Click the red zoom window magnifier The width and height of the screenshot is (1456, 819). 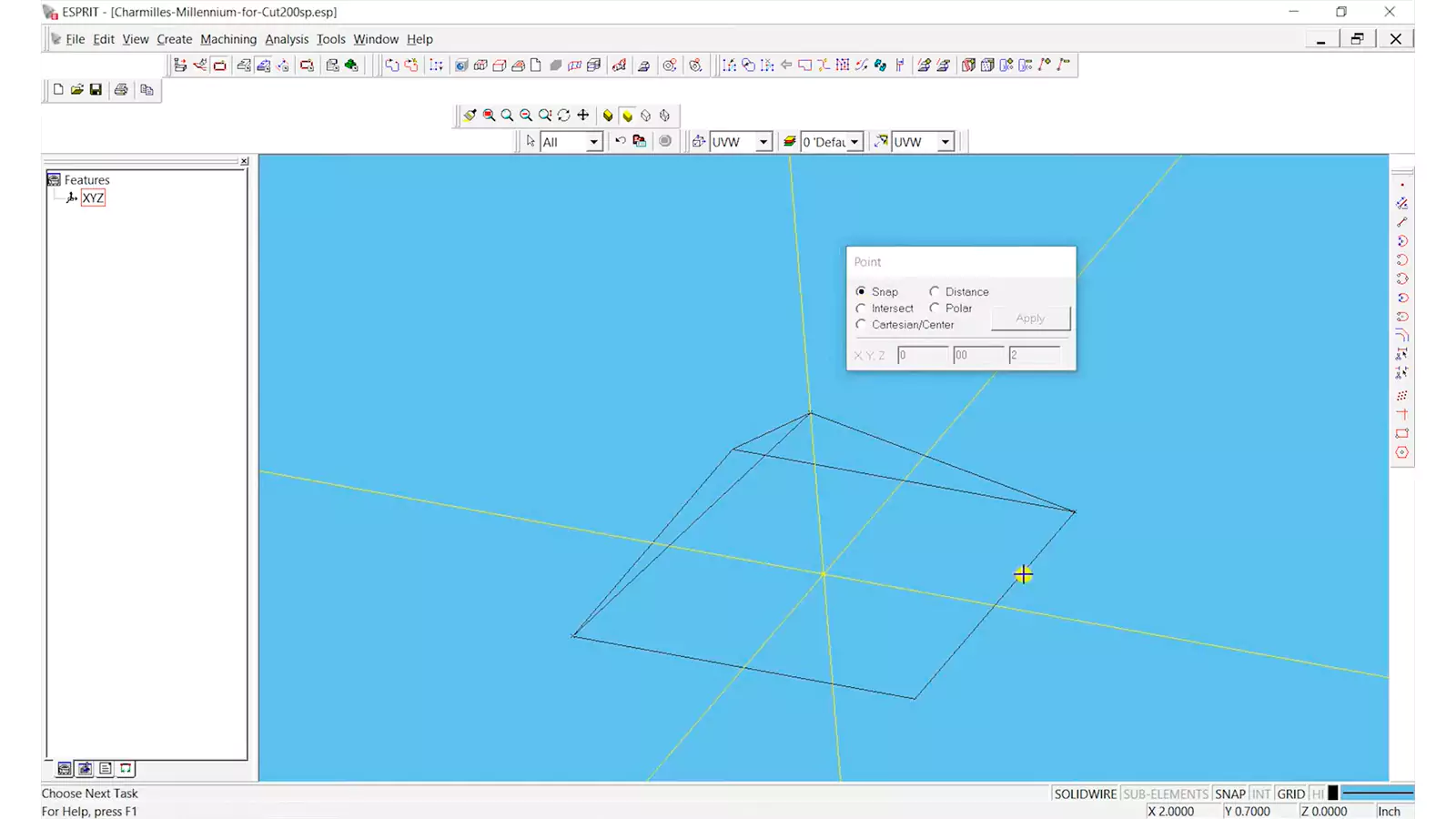[x=489, y=116]
